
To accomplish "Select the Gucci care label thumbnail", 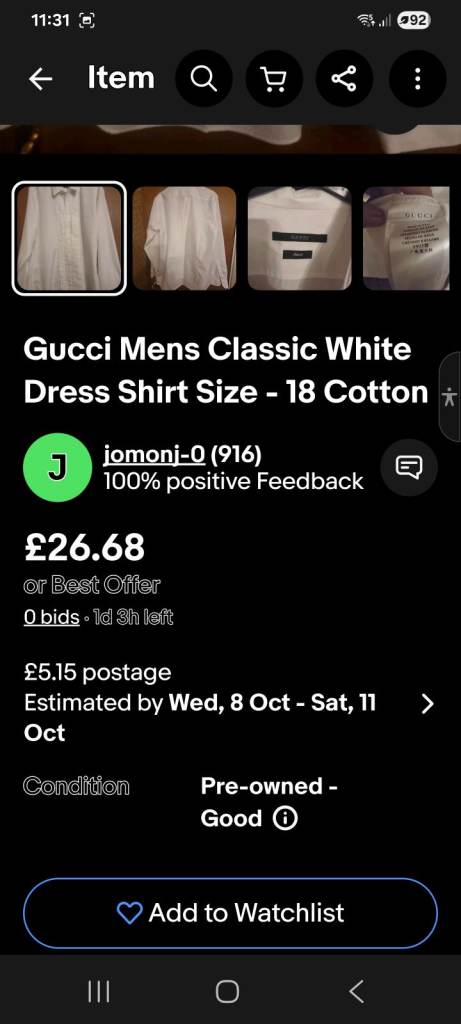I will click(406, 238).
